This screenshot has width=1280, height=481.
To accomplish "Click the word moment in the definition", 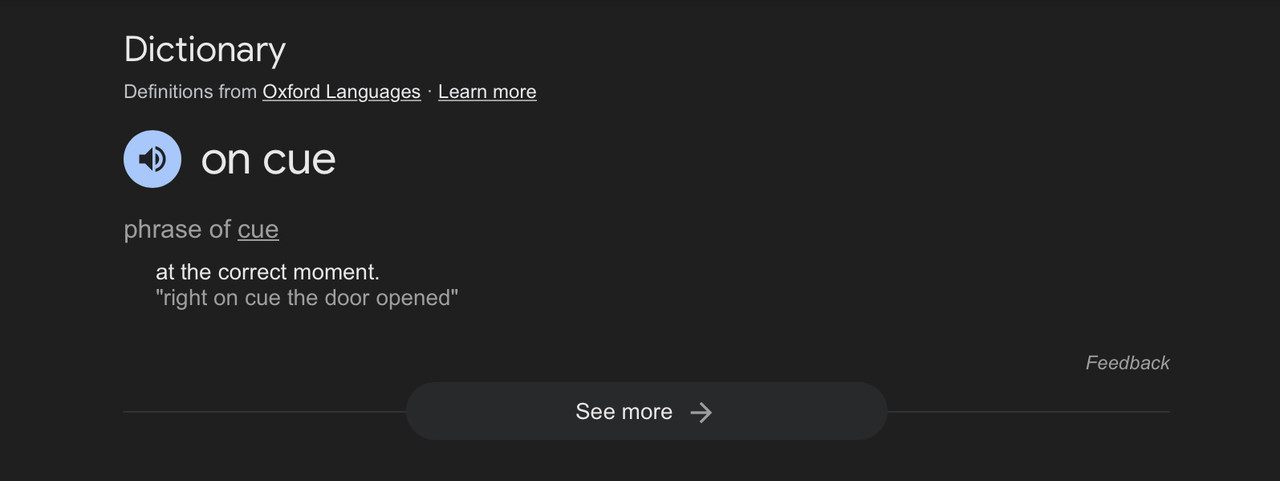I will click(x=336, y=272).
